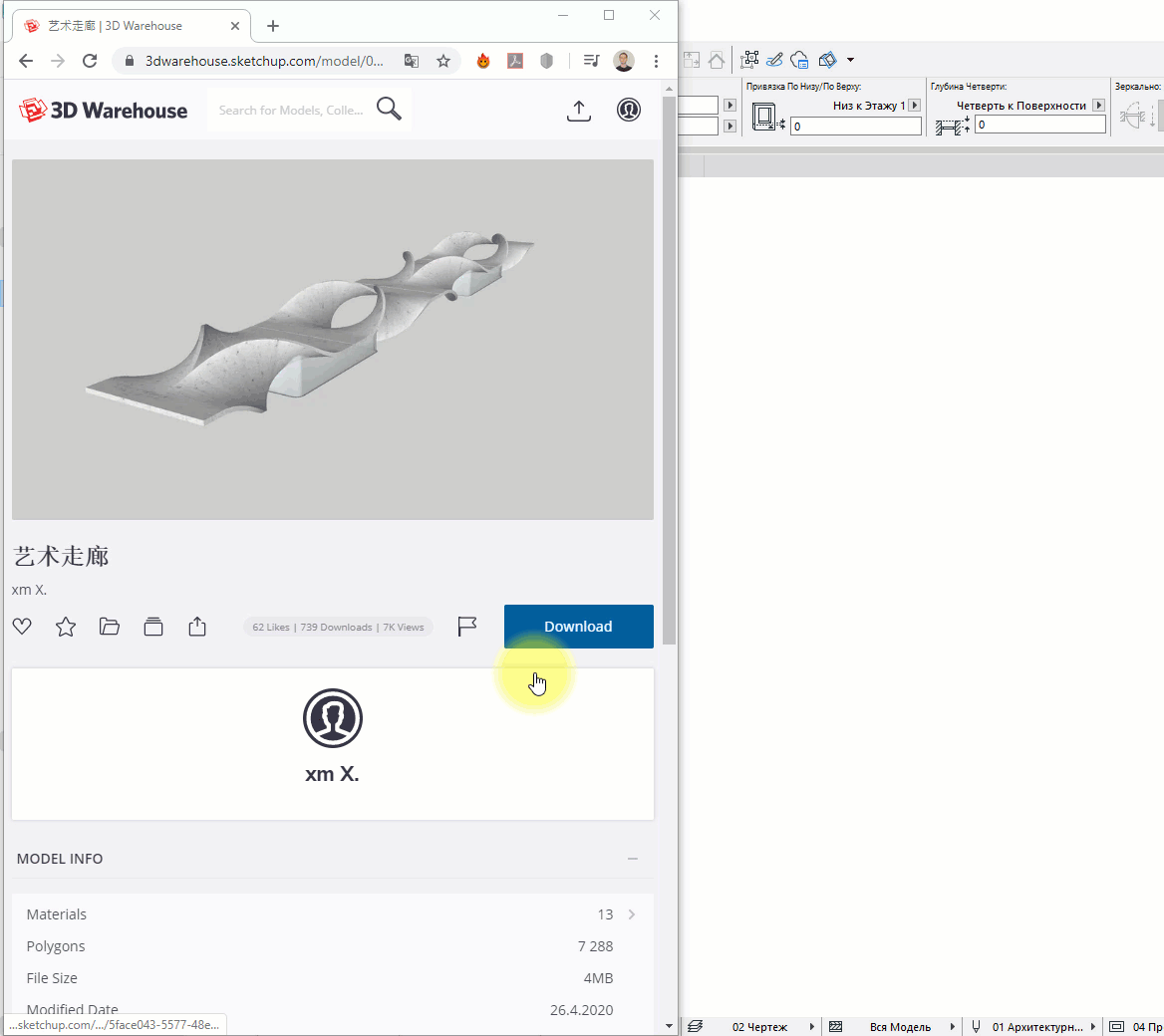Click the Chrome translate page icon
The height and width of the screenshot is (1036, 1164).
(x=412, y=61)
